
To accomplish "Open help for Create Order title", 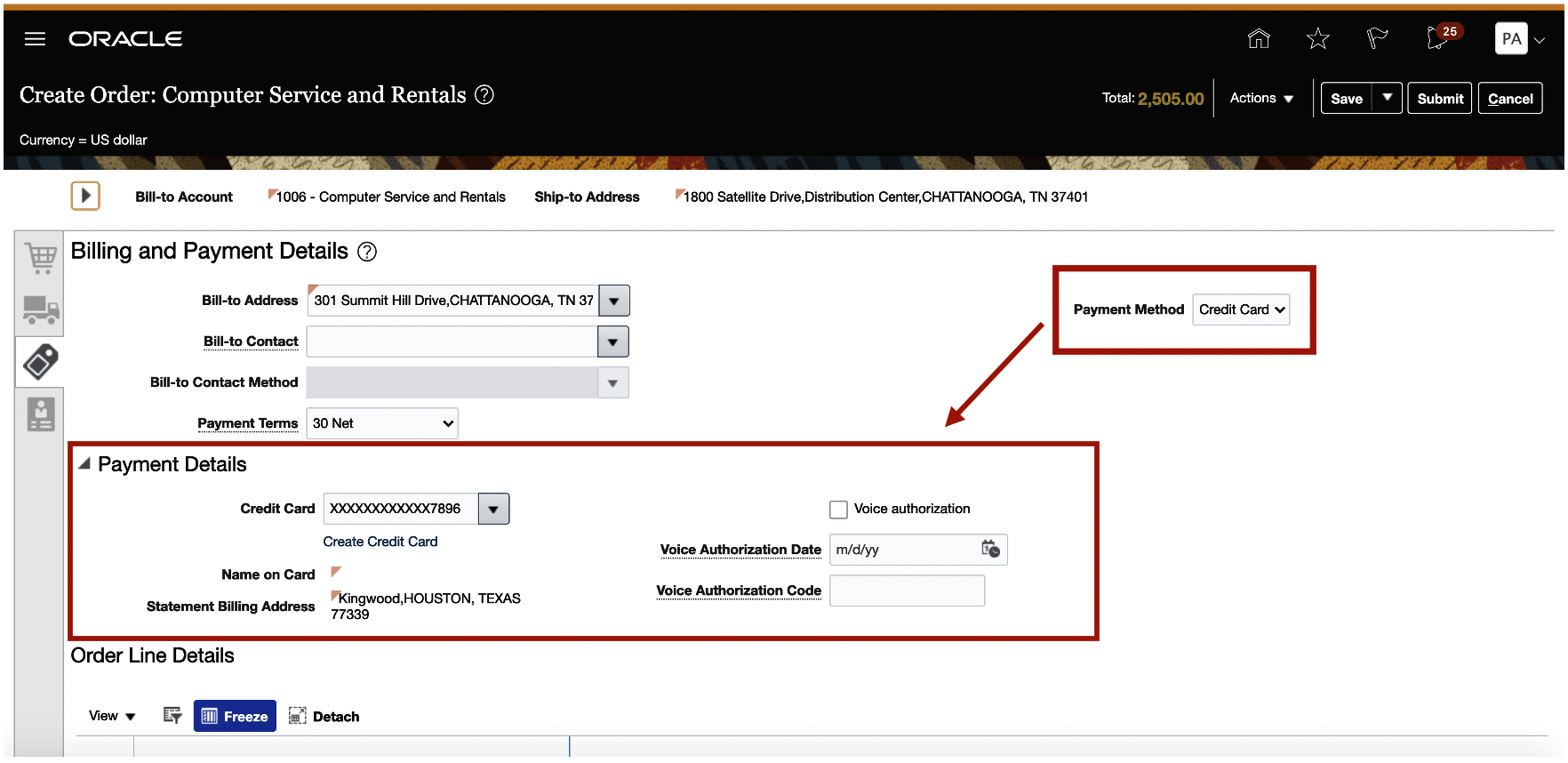I will (484, 94).
